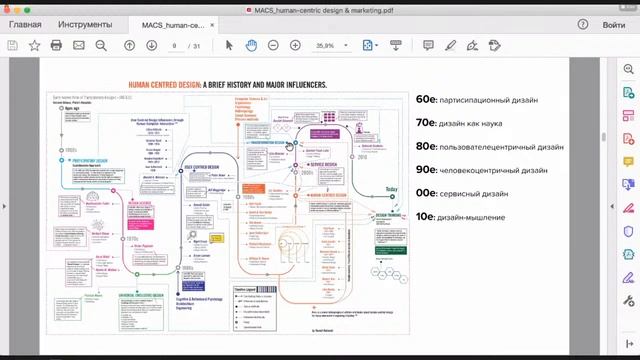Switch to the MACS_human-ce... document tab
The width and height of the screenshot is (640, 360).
pyautogui.click(x=173, y=25)
